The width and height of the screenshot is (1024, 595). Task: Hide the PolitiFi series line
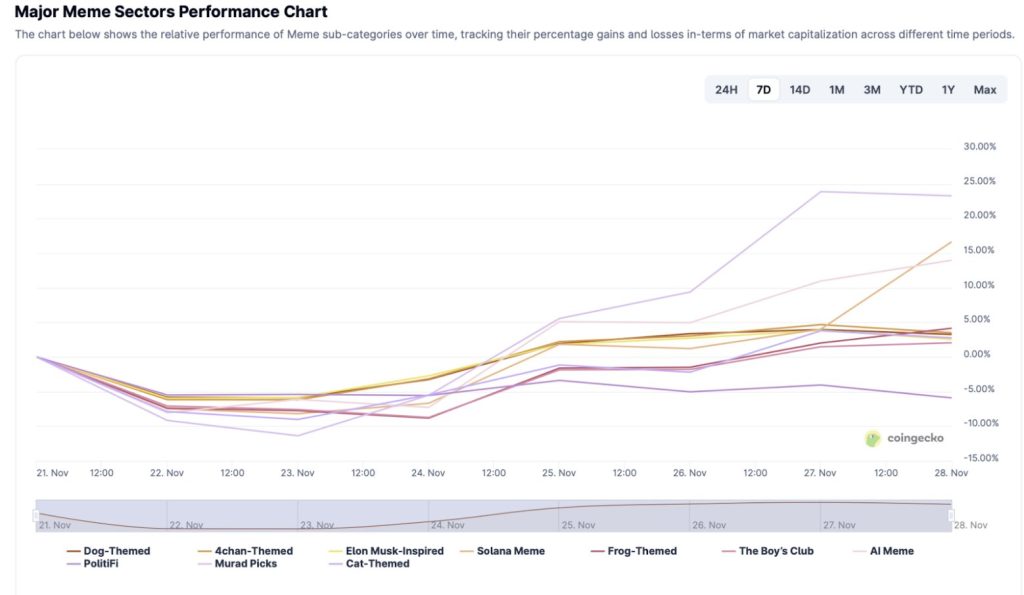(x=101, y=564)
